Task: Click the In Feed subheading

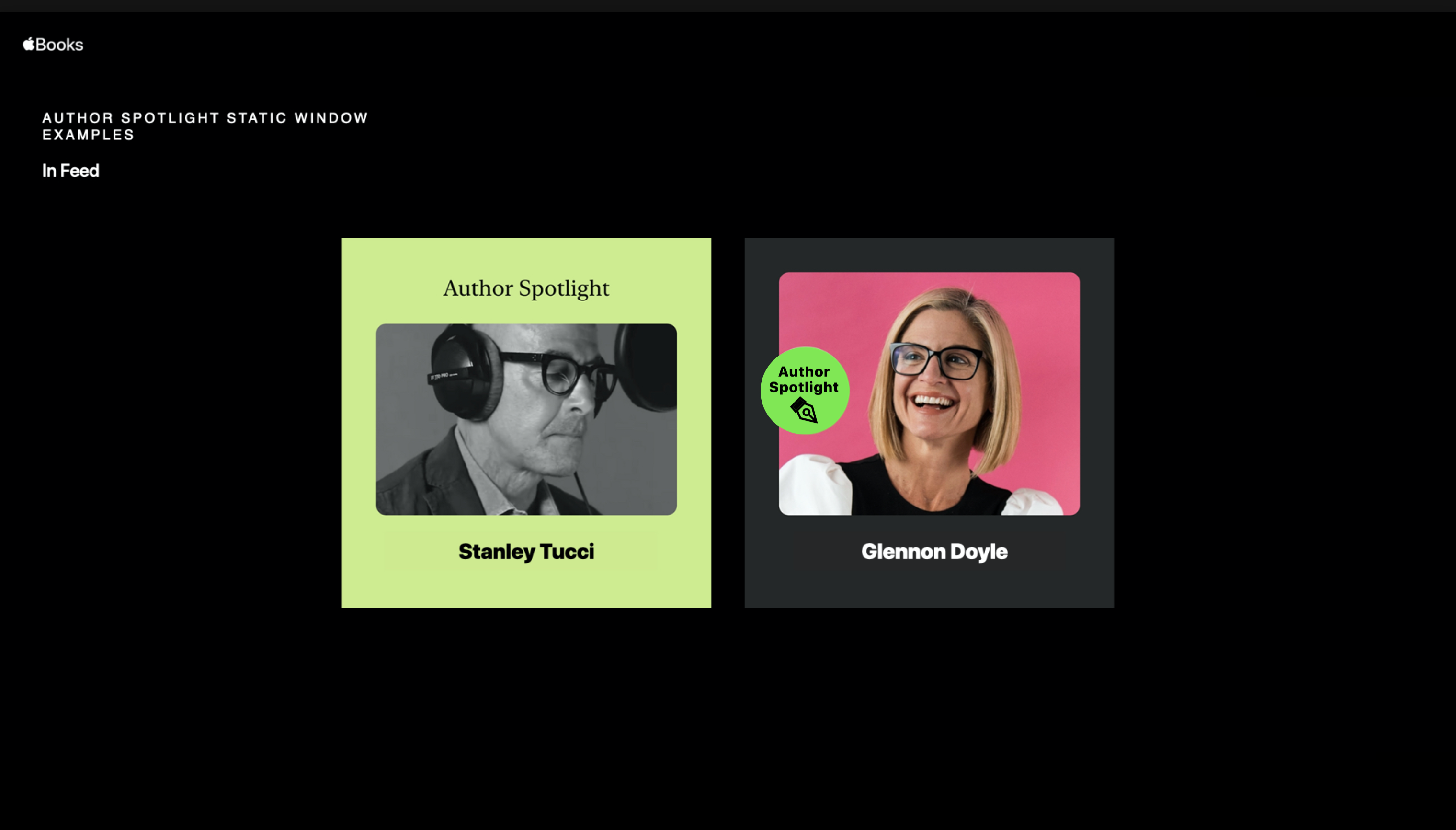Action: (x=70, y=171)
